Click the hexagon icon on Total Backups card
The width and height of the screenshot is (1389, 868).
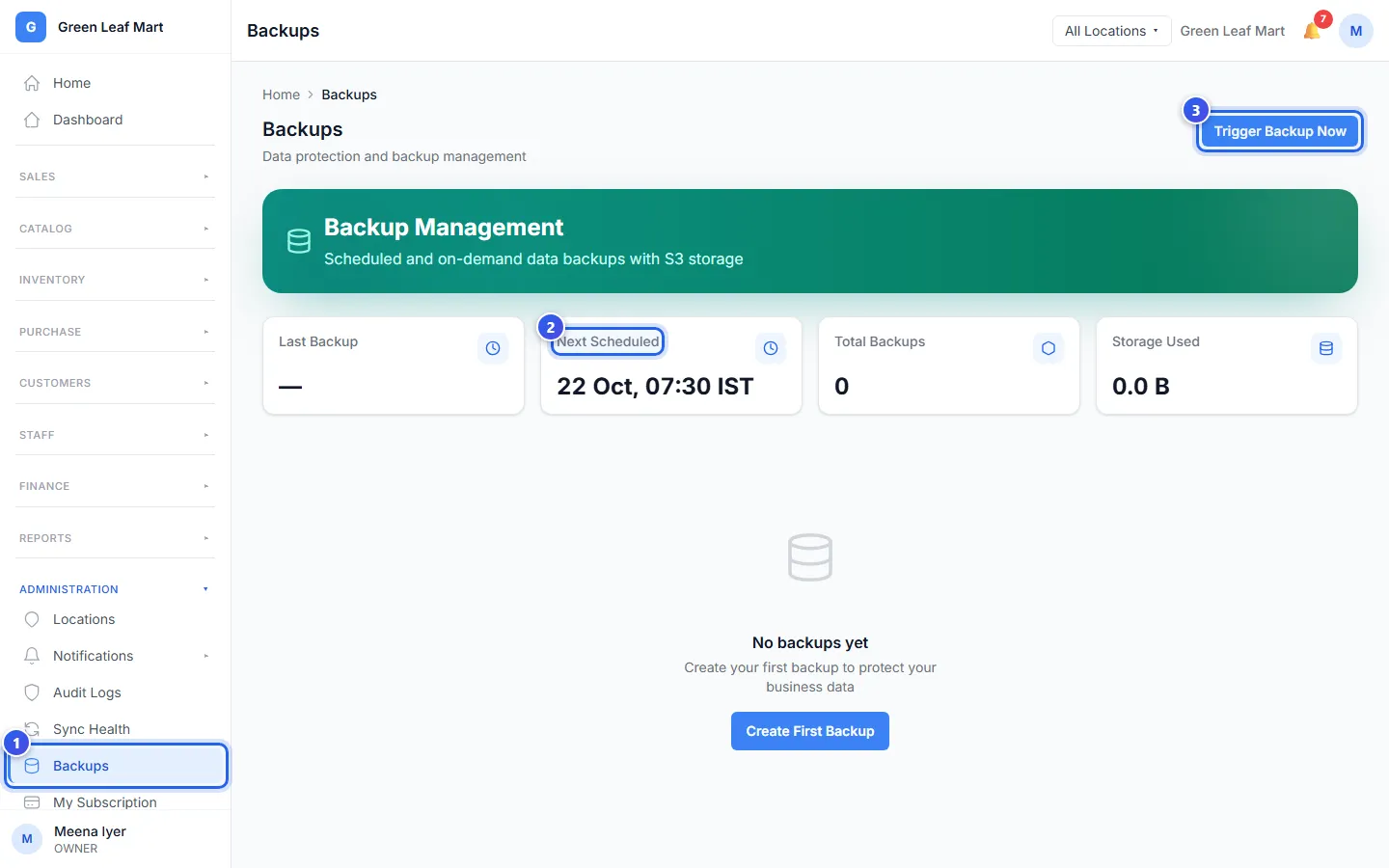pos(1049,348)
